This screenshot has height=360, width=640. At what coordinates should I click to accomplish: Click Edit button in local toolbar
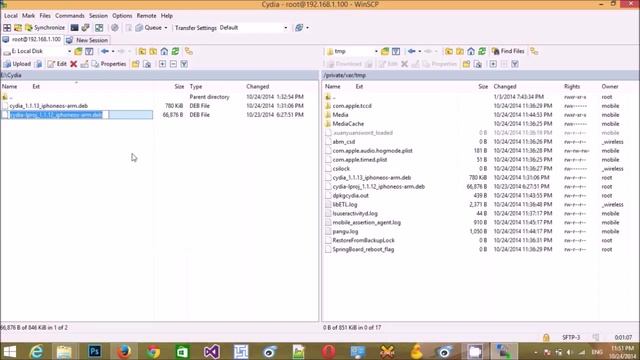point(57,64)
